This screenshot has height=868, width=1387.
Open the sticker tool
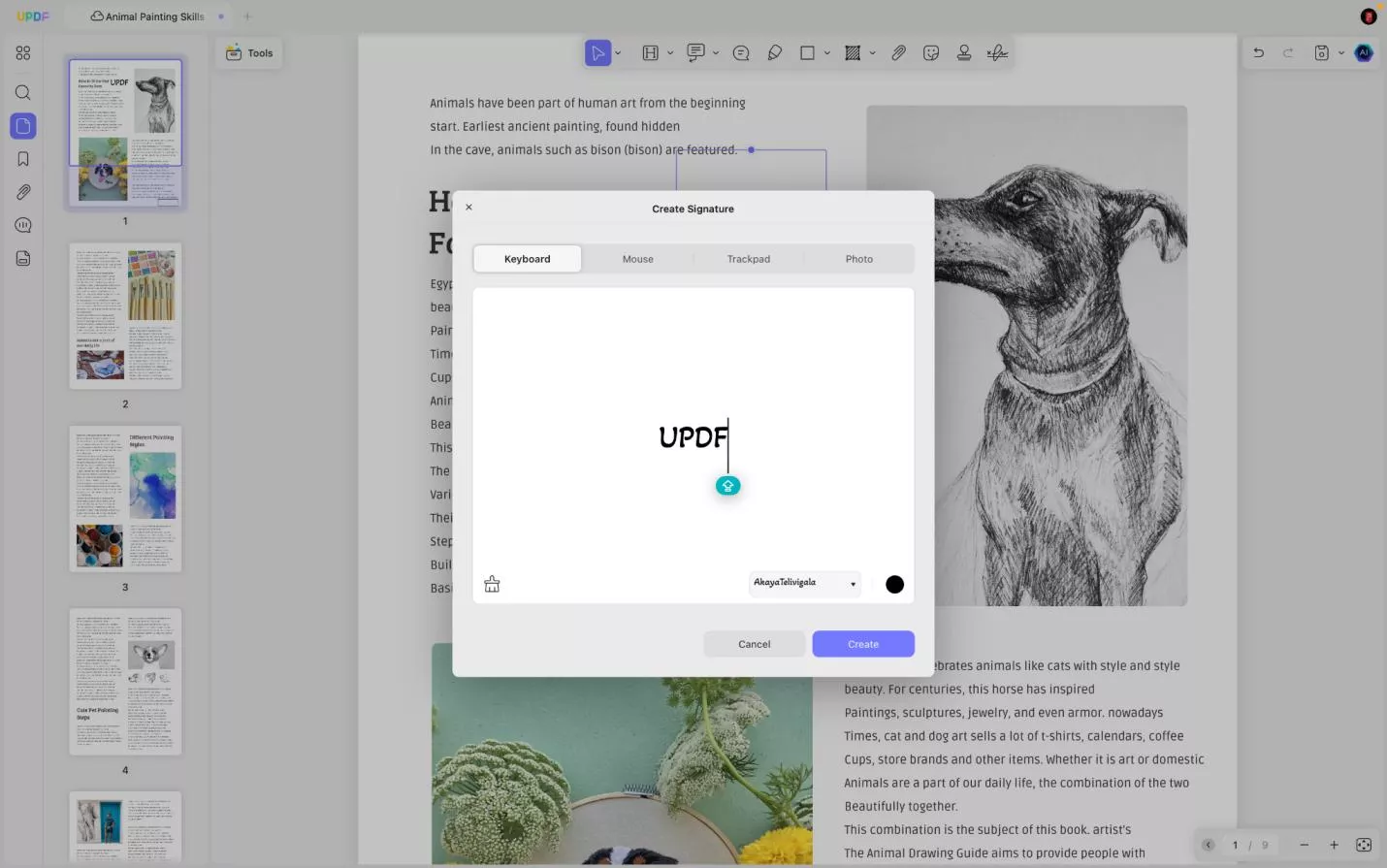pyautogui.click(x=931, y=53)
